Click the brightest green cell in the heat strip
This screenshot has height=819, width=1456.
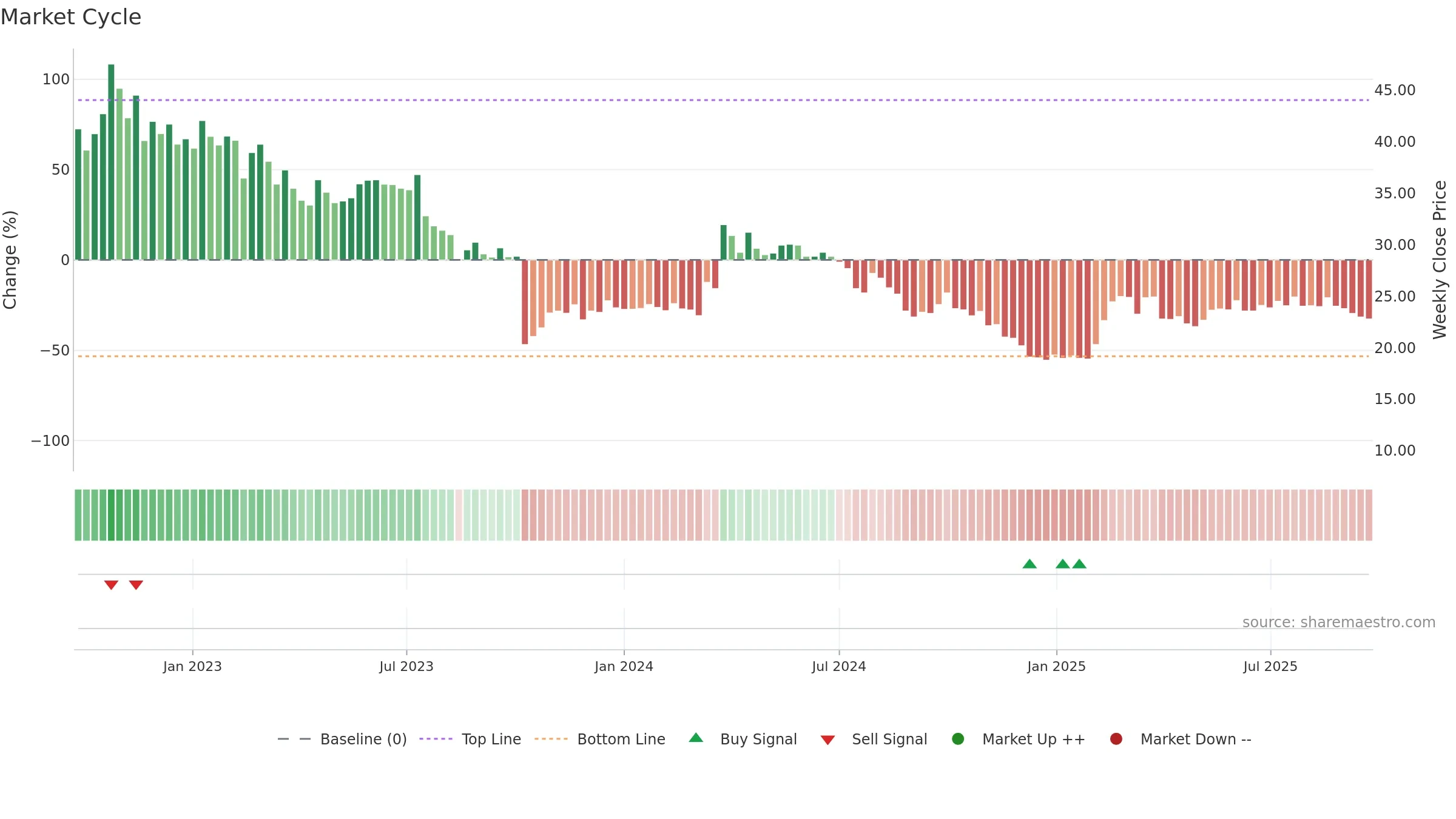click(x=111, y=515)
